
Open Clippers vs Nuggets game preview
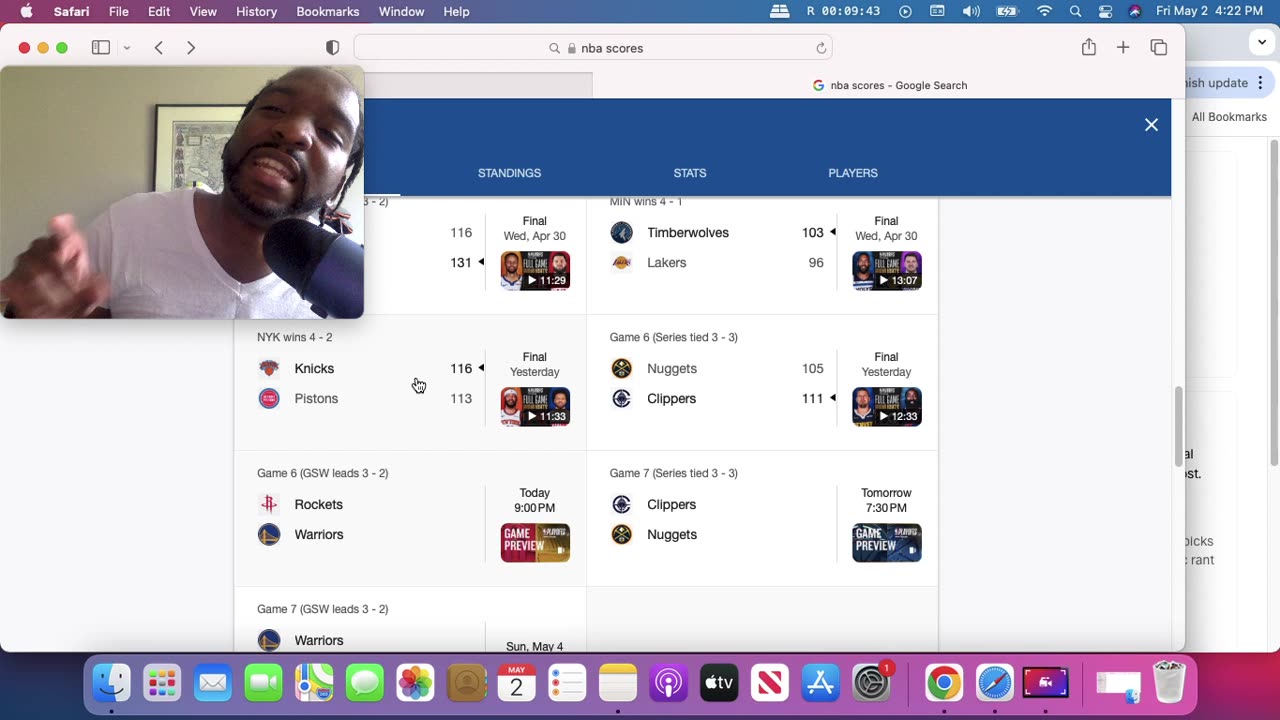[x=887, y=543]
